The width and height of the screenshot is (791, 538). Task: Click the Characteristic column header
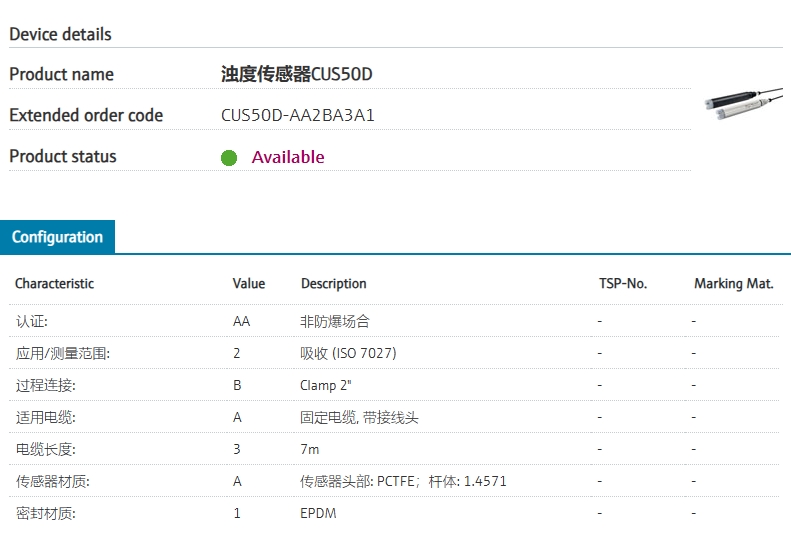pos(54,284)
